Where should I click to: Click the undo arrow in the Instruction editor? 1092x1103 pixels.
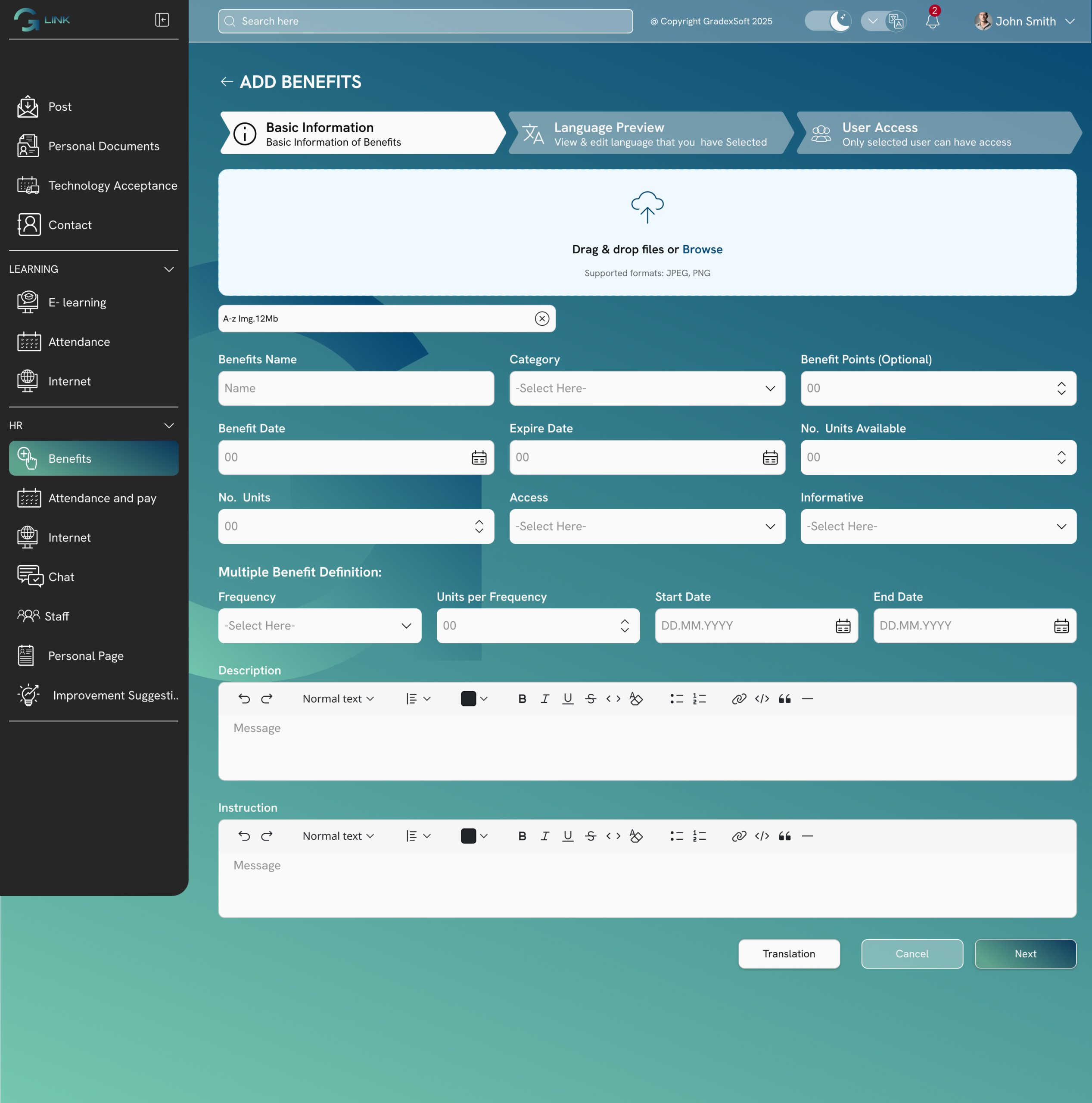tap(244, 836)
